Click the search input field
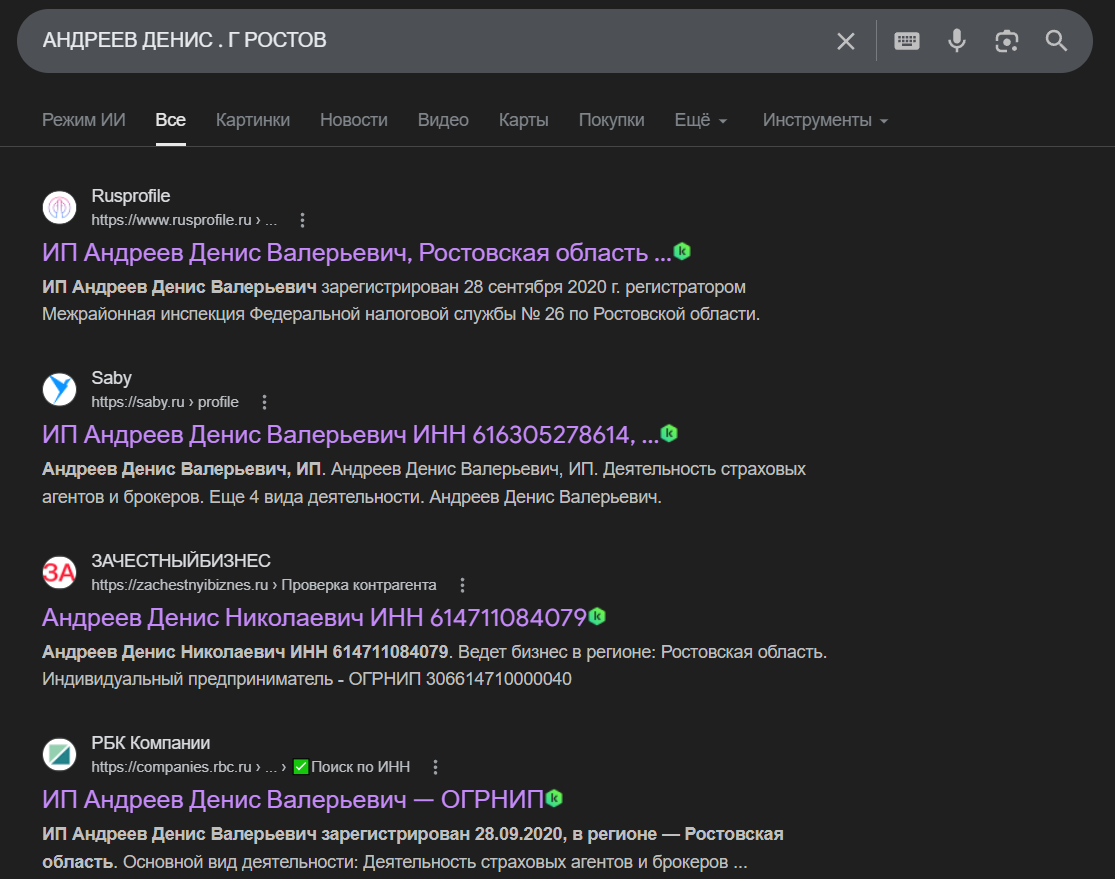Screen dimensions: 1115x879 (427, 41)
